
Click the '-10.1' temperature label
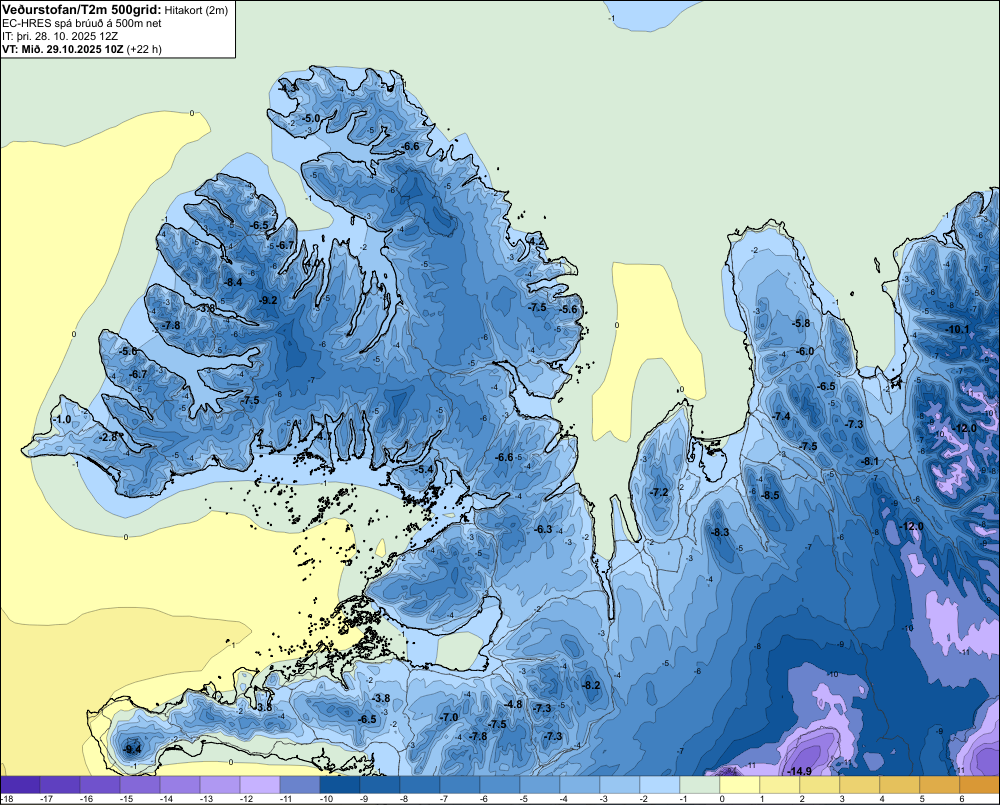pyautogui.click(x=957, y=330)
